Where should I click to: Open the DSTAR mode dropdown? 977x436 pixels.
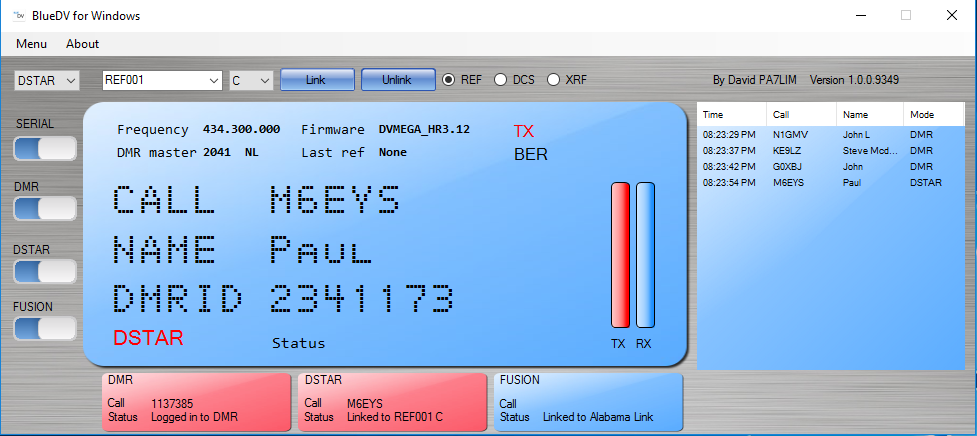[x=46, y=80]
